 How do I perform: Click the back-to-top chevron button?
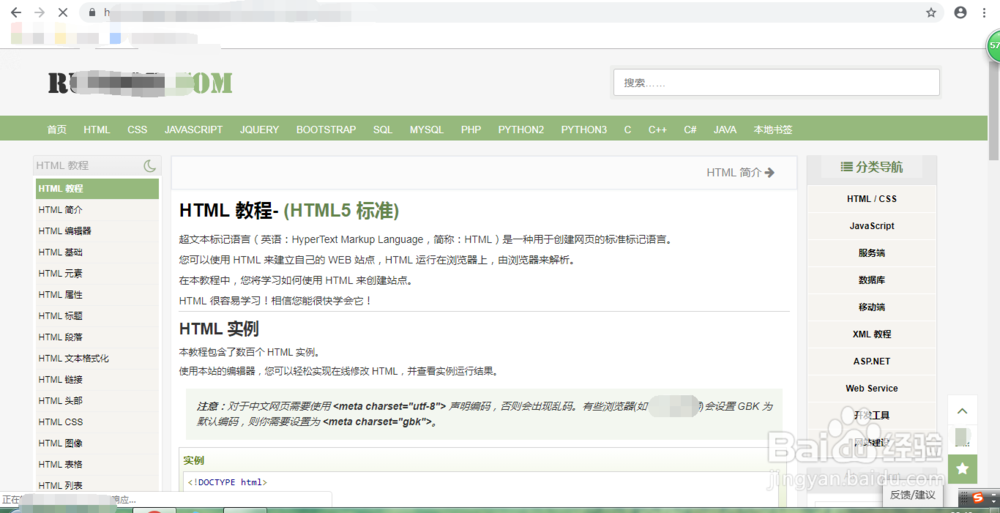(x=962, y=411)
